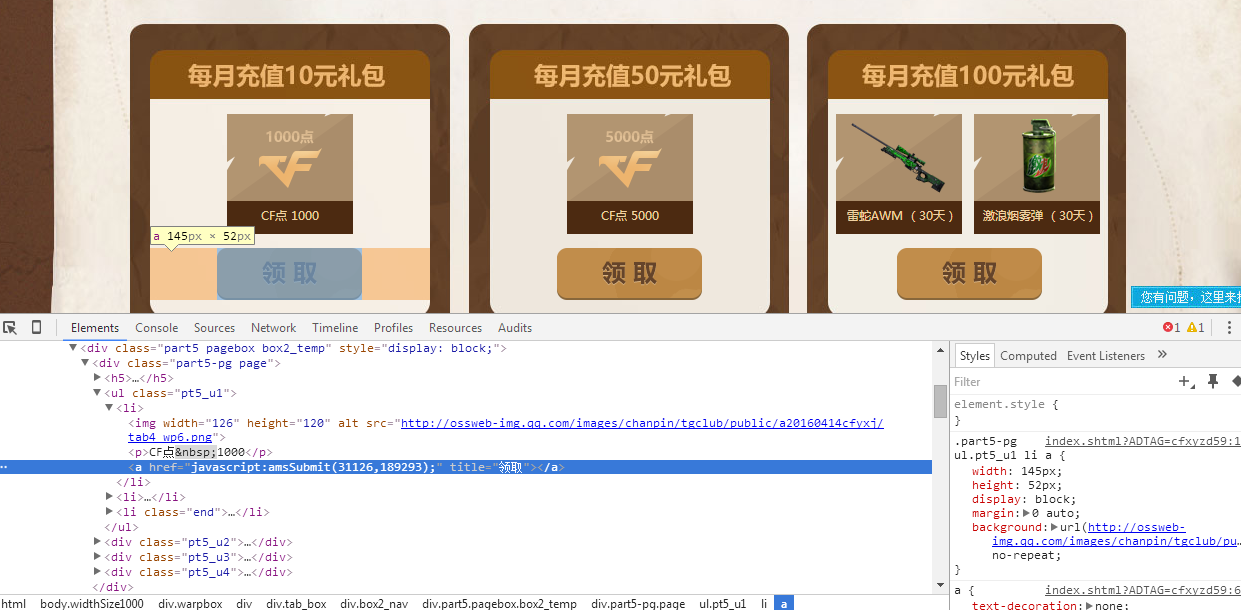Open the Audits tab
This screenshot has width=1241, height=610.
tap(515, 328)
